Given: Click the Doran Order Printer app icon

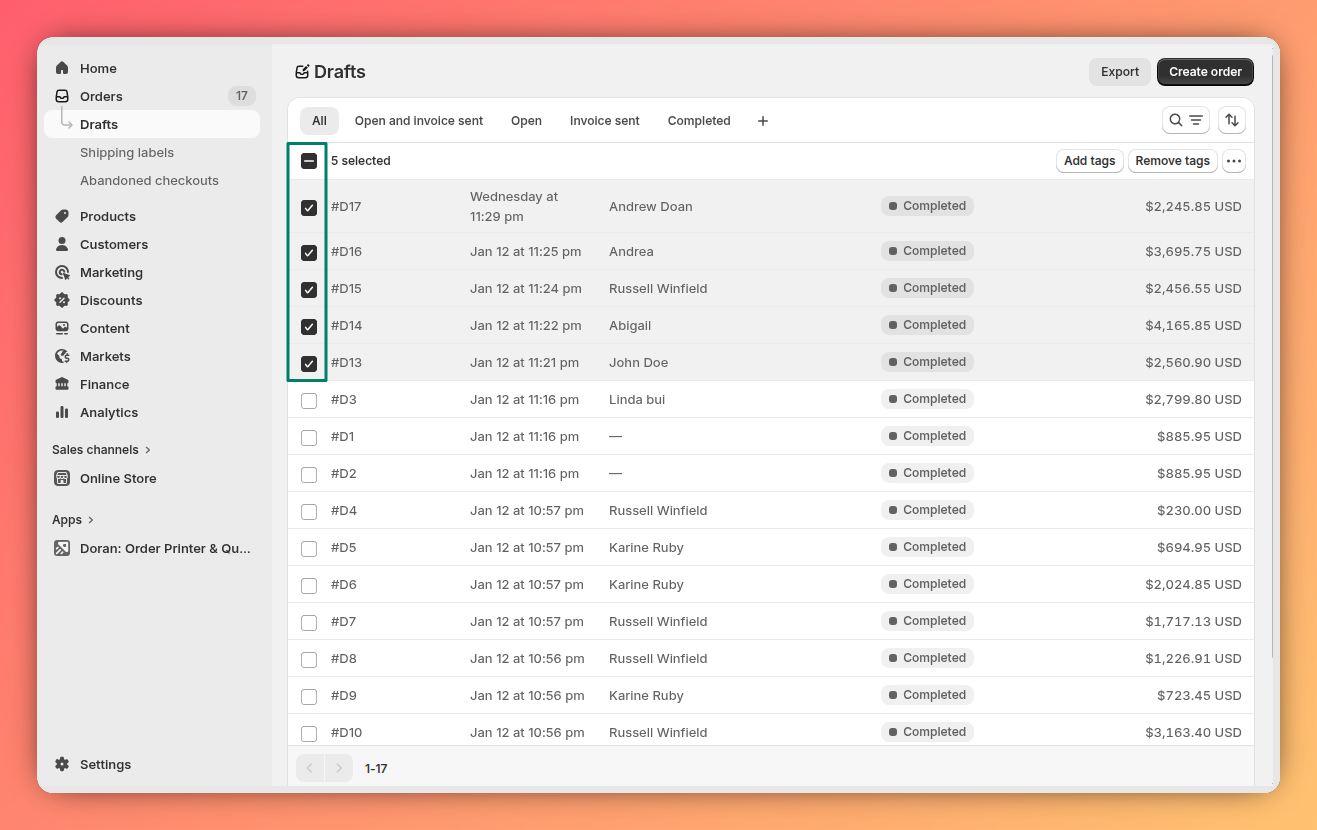Looking at the screenshot, I should [x=62, y=548].
